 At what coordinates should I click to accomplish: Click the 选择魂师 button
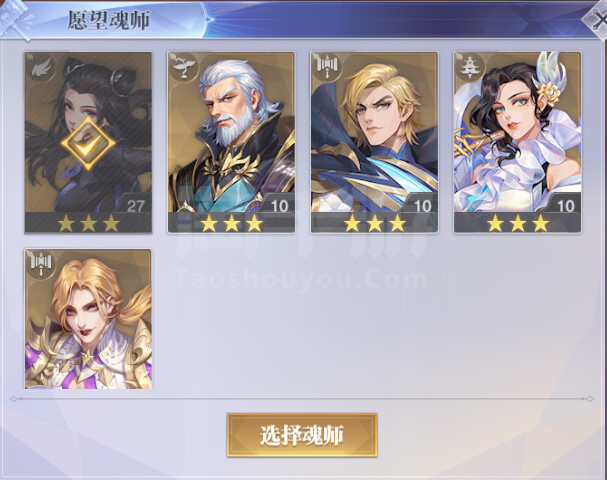pyautogui.click(x=302, y=435)
